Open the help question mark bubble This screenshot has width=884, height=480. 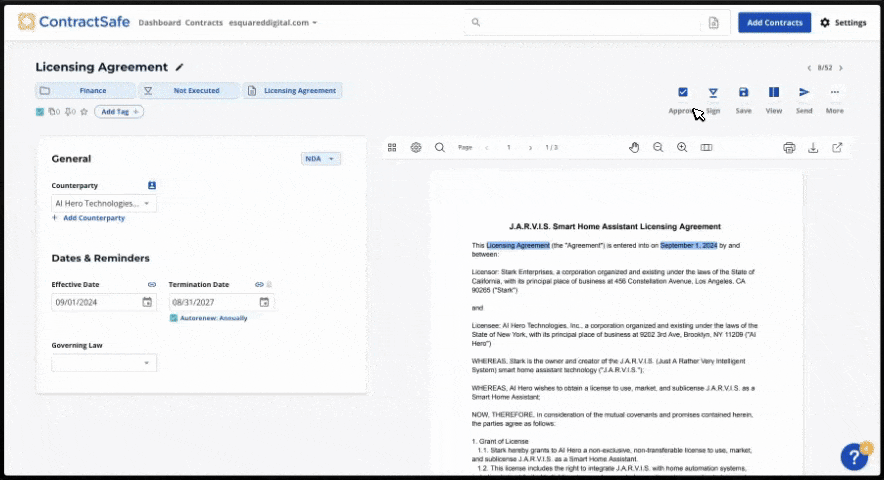pos(855,456)
